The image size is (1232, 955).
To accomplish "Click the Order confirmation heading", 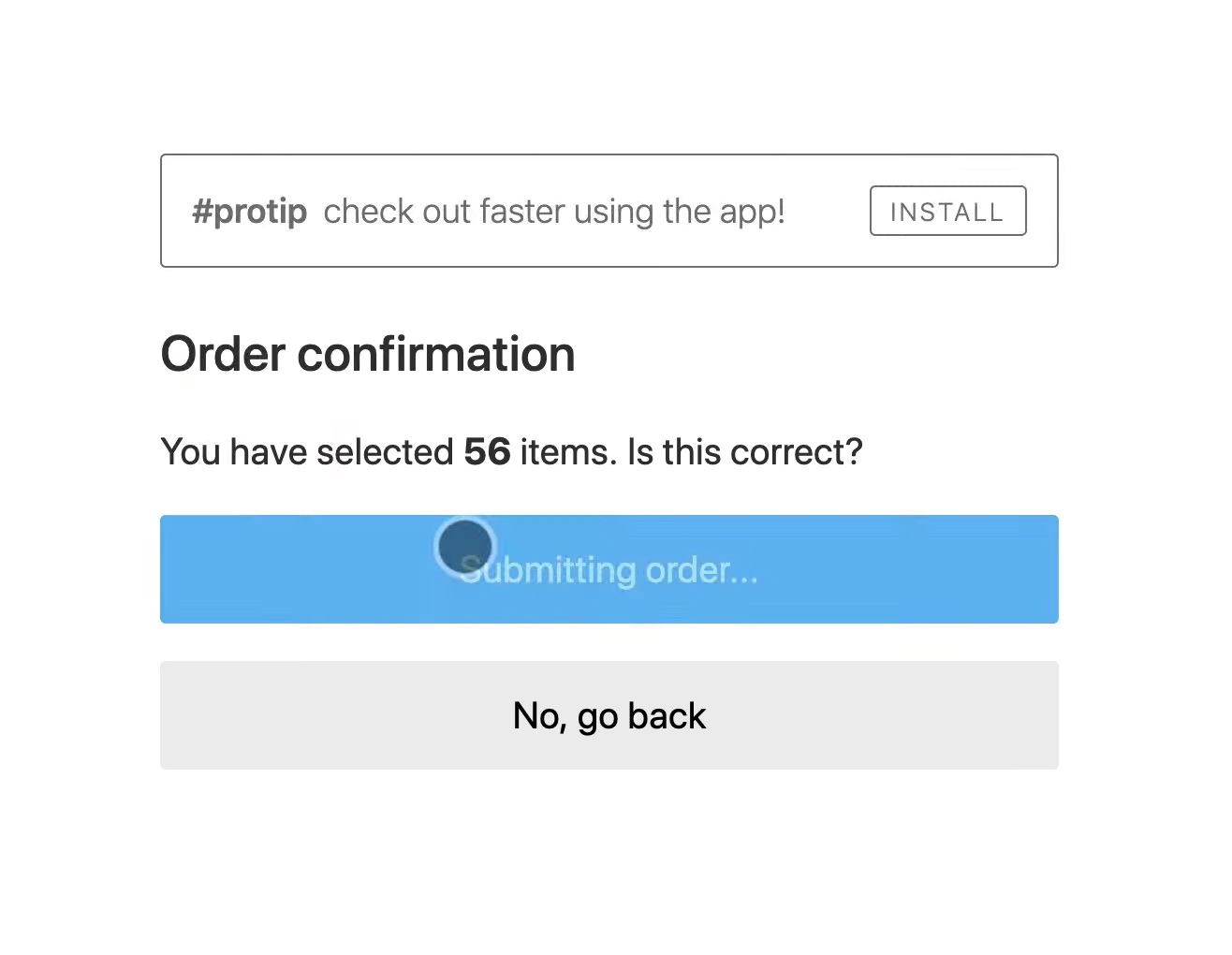I will click(368, 354).
